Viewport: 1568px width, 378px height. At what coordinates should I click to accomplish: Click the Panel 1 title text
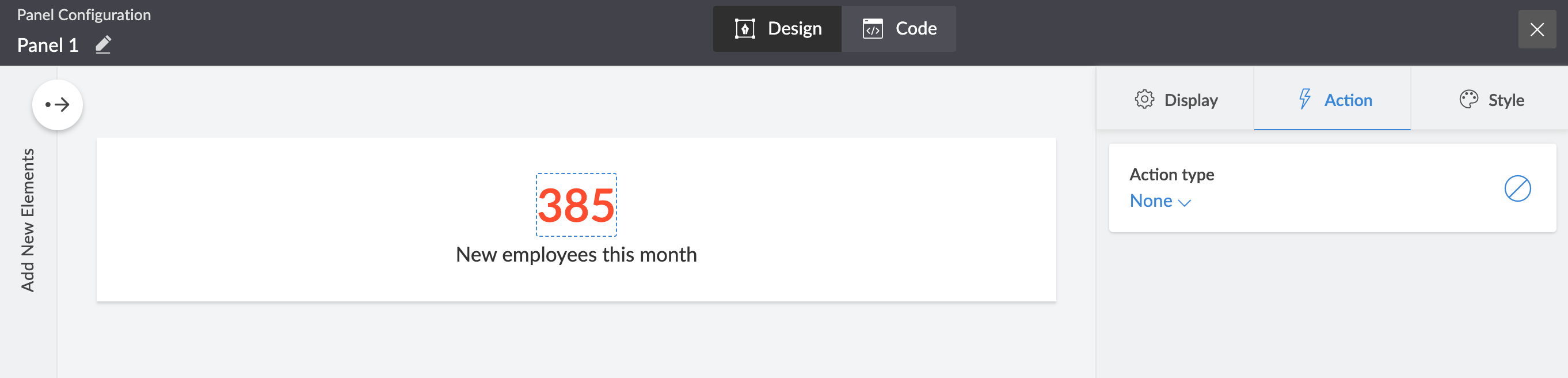pos(47,45)
